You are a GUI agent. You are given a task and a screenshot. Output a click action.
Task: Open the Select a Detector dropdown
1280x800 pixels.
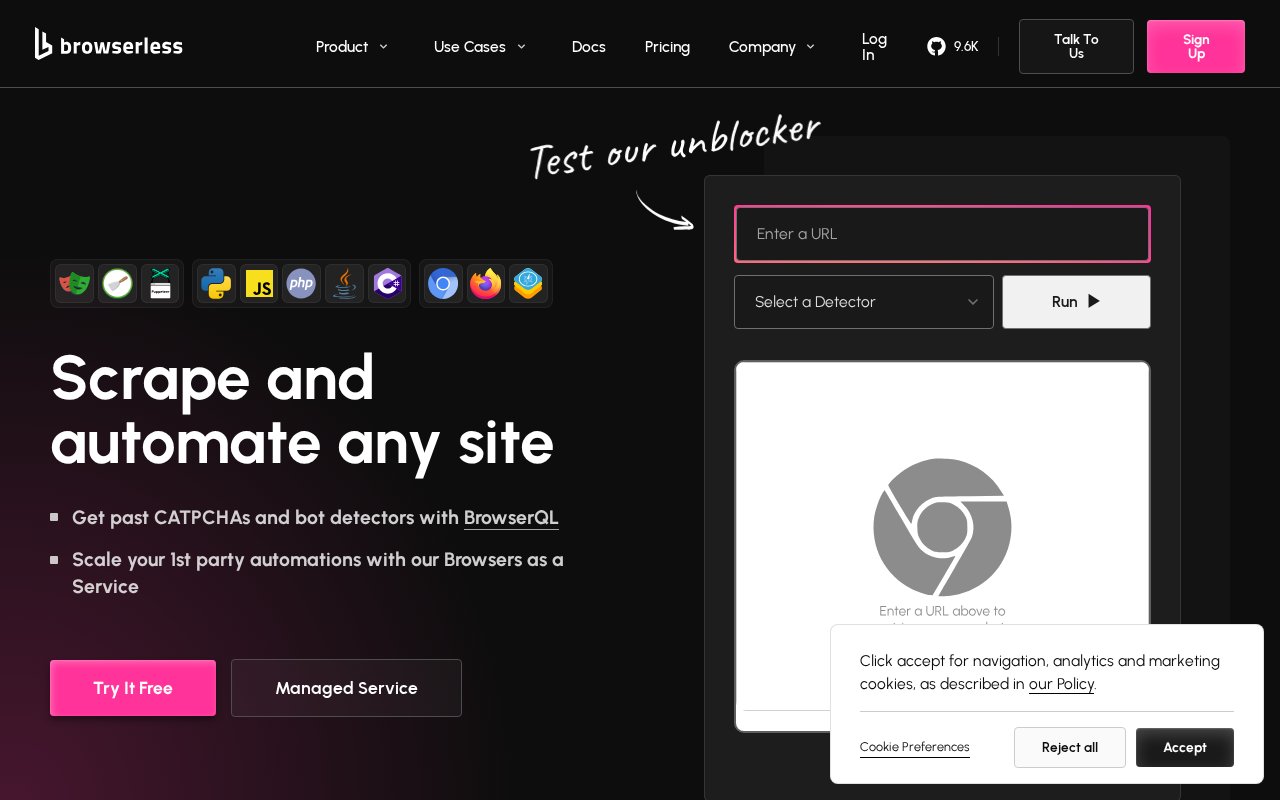pyautogui.click(x=864, y=302)
